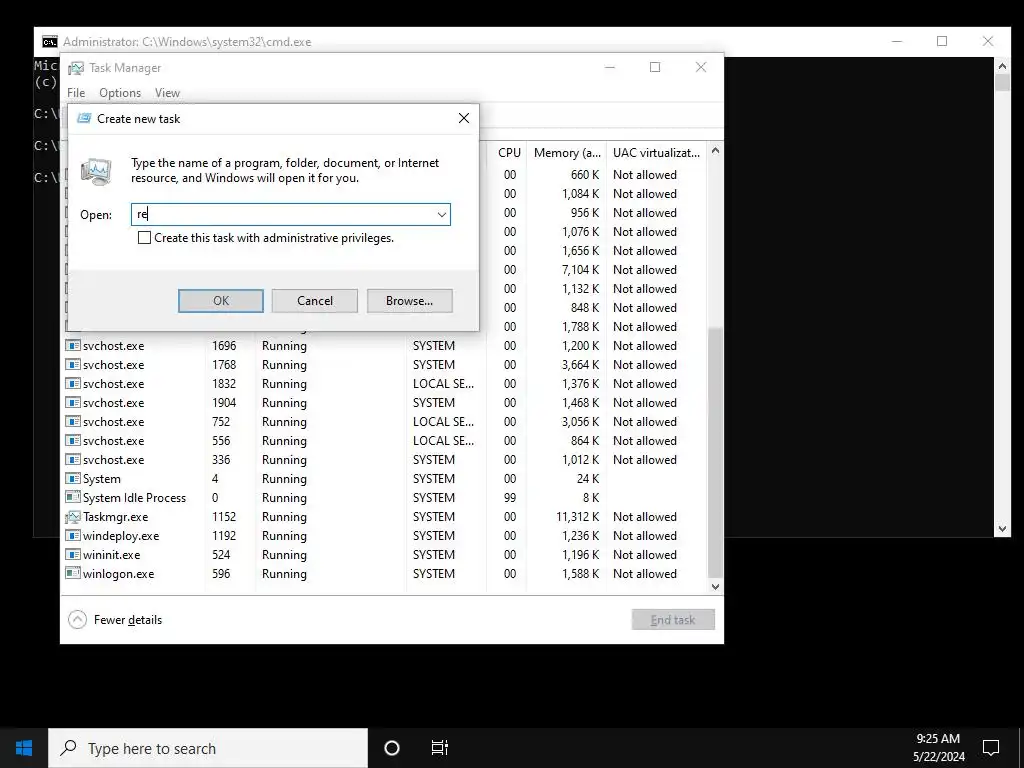The width and height of the screenshot is (1024, 768).
Task: Click the Run dialog monitor graphic icon
Action: [x=97, y=171]
